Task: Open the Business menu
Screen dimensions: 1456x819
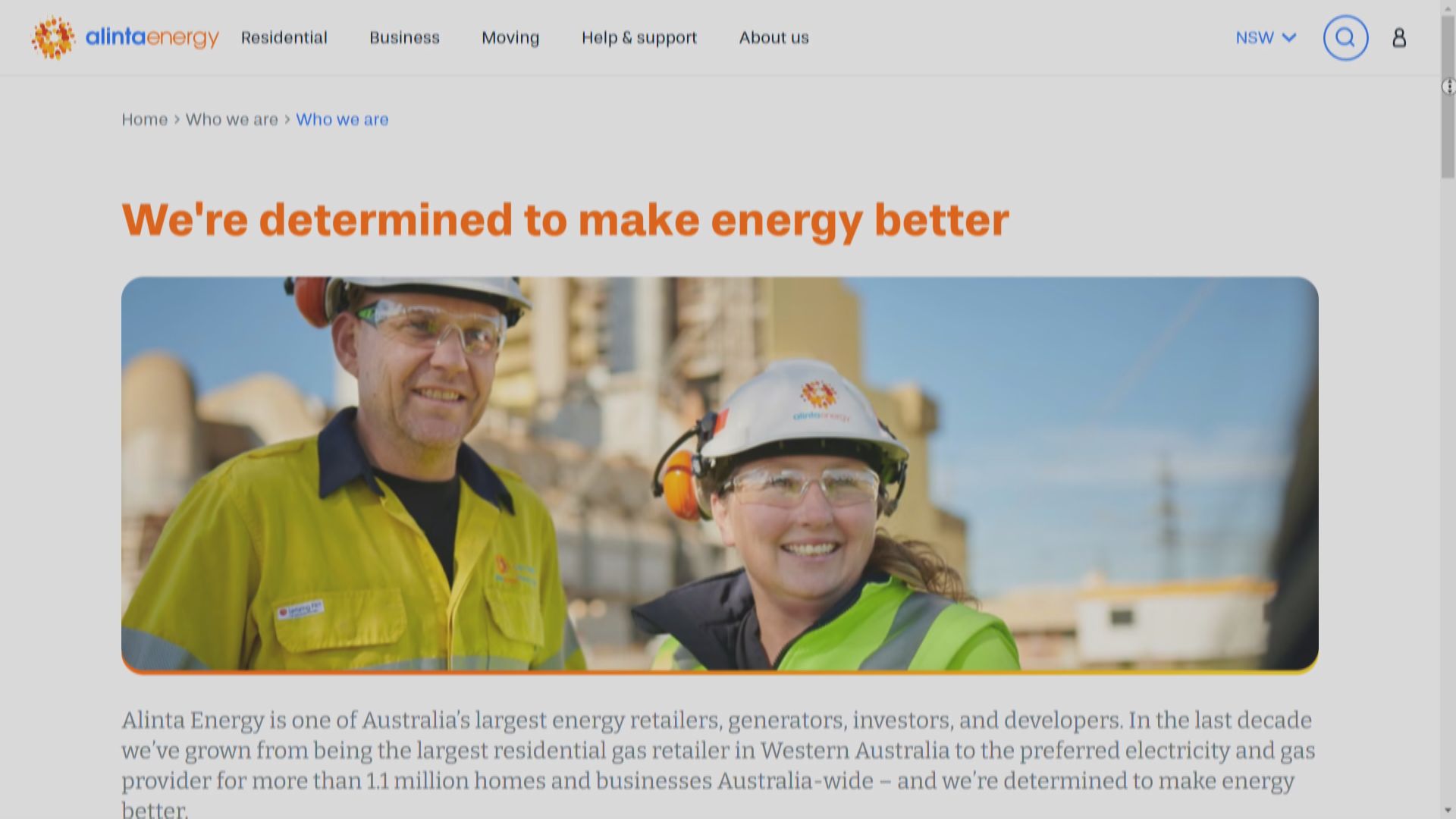Action: click(404, 38)
